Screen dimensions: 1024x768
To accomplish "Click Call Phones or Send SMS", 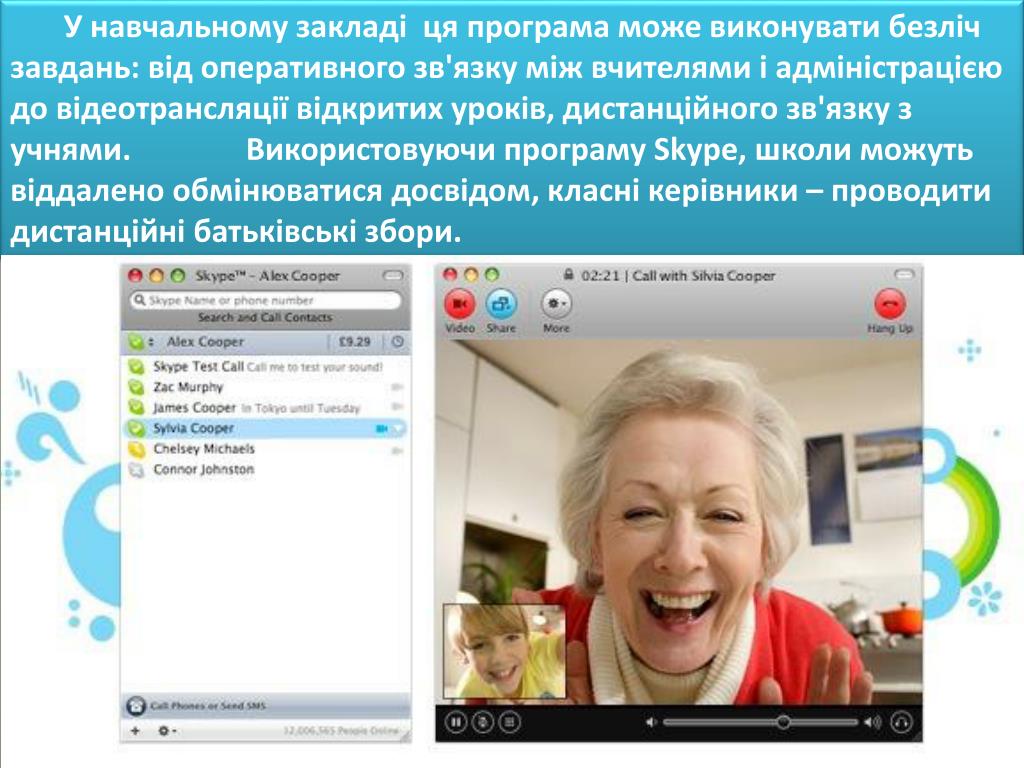I will point(208,705).
